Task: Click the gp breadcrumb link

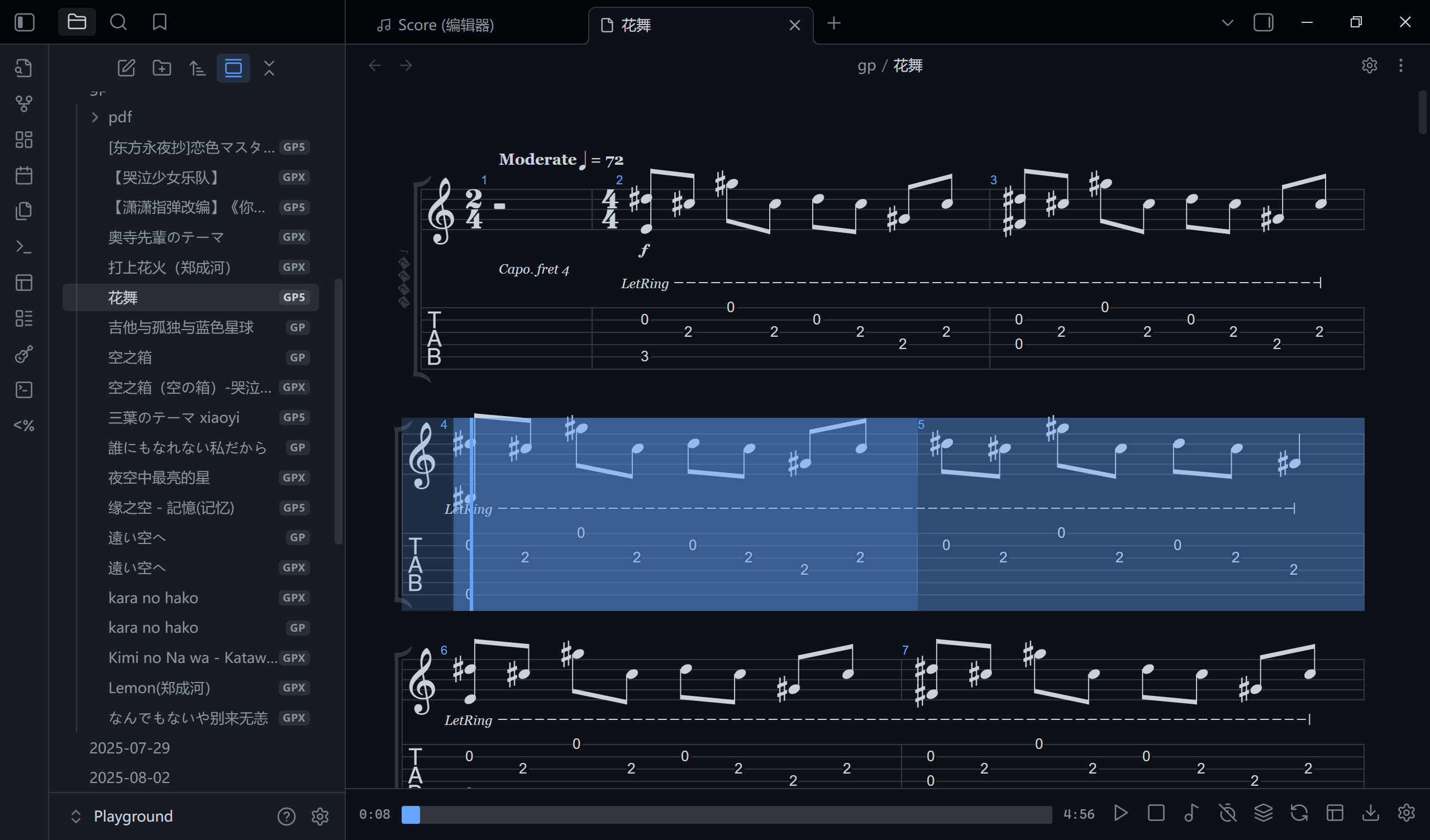Action: pyautogui.click(x=866, y=66)
